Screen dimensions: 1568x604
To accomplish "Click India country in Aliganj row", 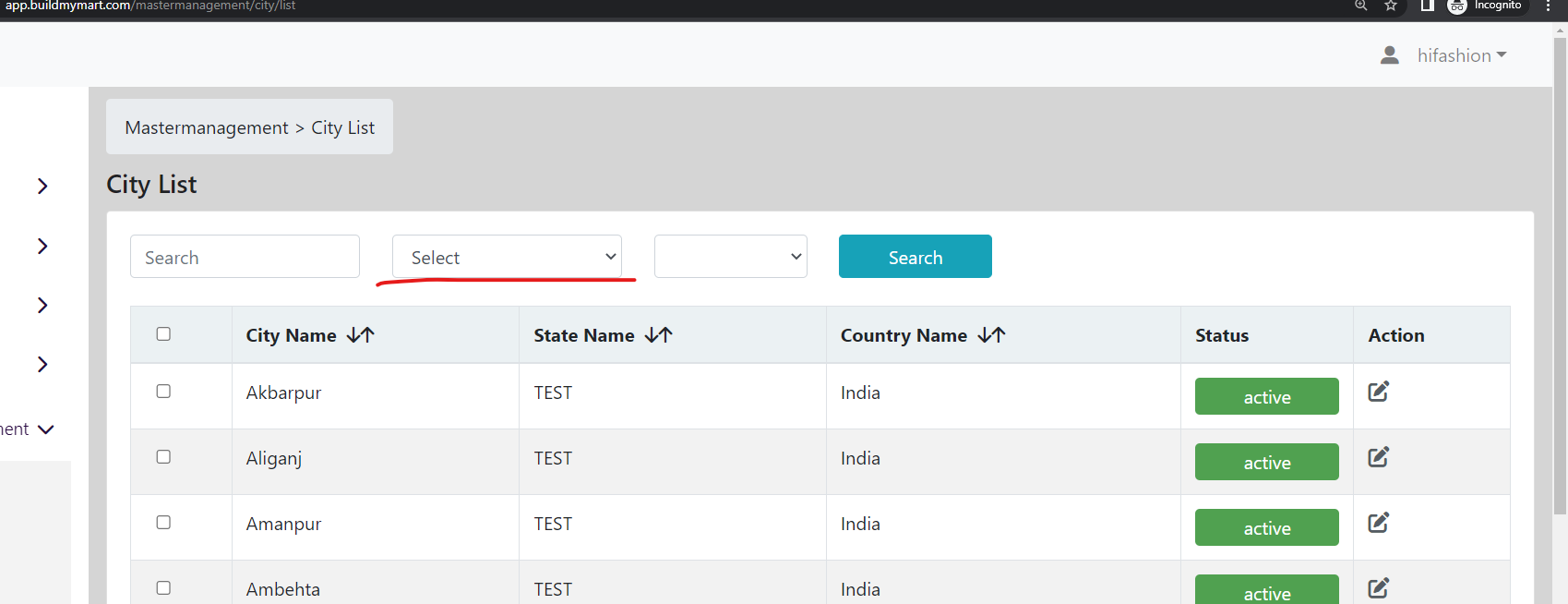I will 860,458.
